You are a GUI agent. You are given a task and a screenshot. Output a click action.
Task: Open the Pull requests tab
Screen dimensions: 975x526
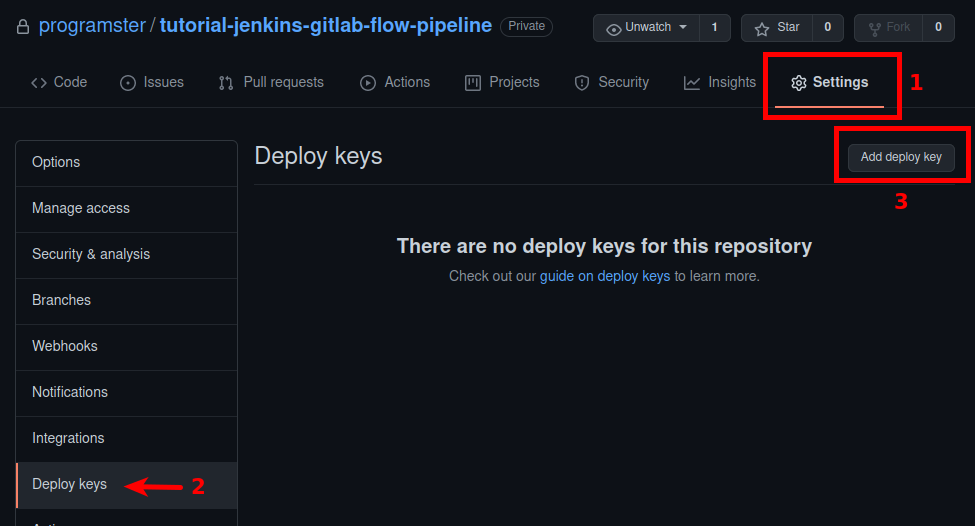(271, 82)
